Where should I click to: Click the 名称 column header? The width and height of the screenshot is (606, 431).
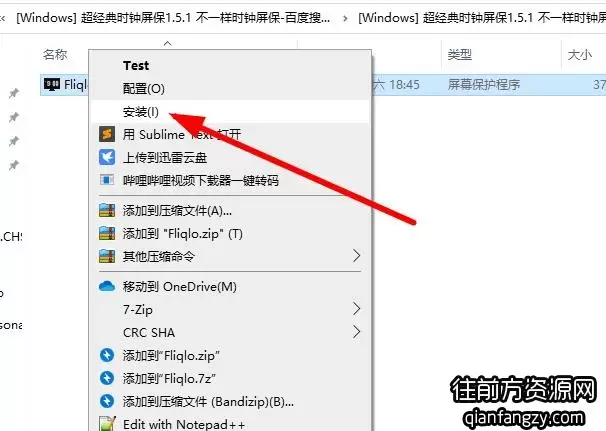tap(55, 55)
